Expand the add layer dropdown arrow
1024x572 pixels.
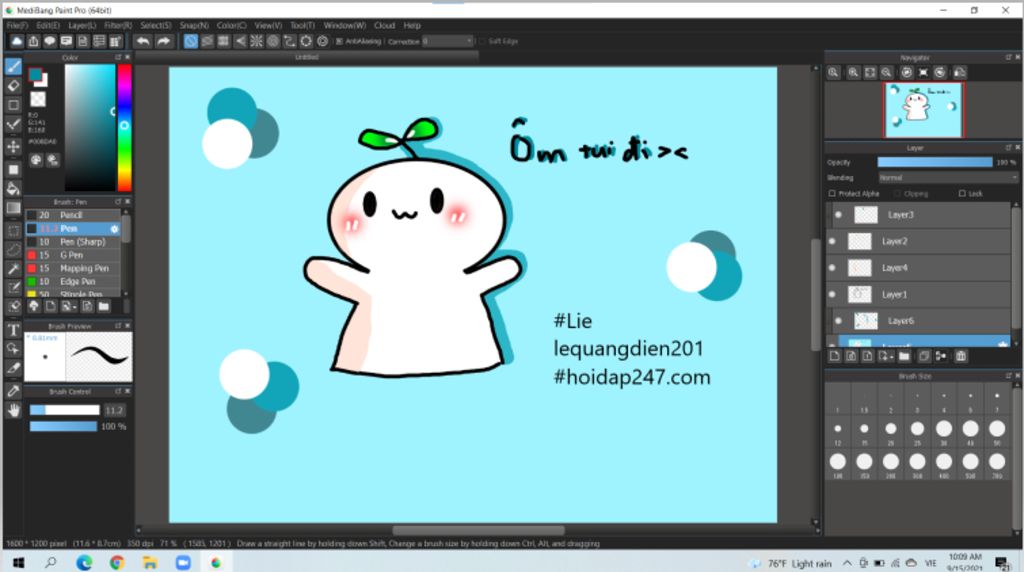point(890,358)
